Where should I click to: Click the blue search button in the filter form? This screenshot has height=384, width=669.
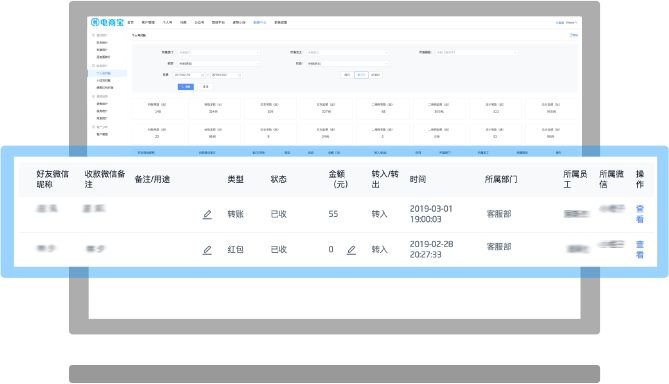186,87
